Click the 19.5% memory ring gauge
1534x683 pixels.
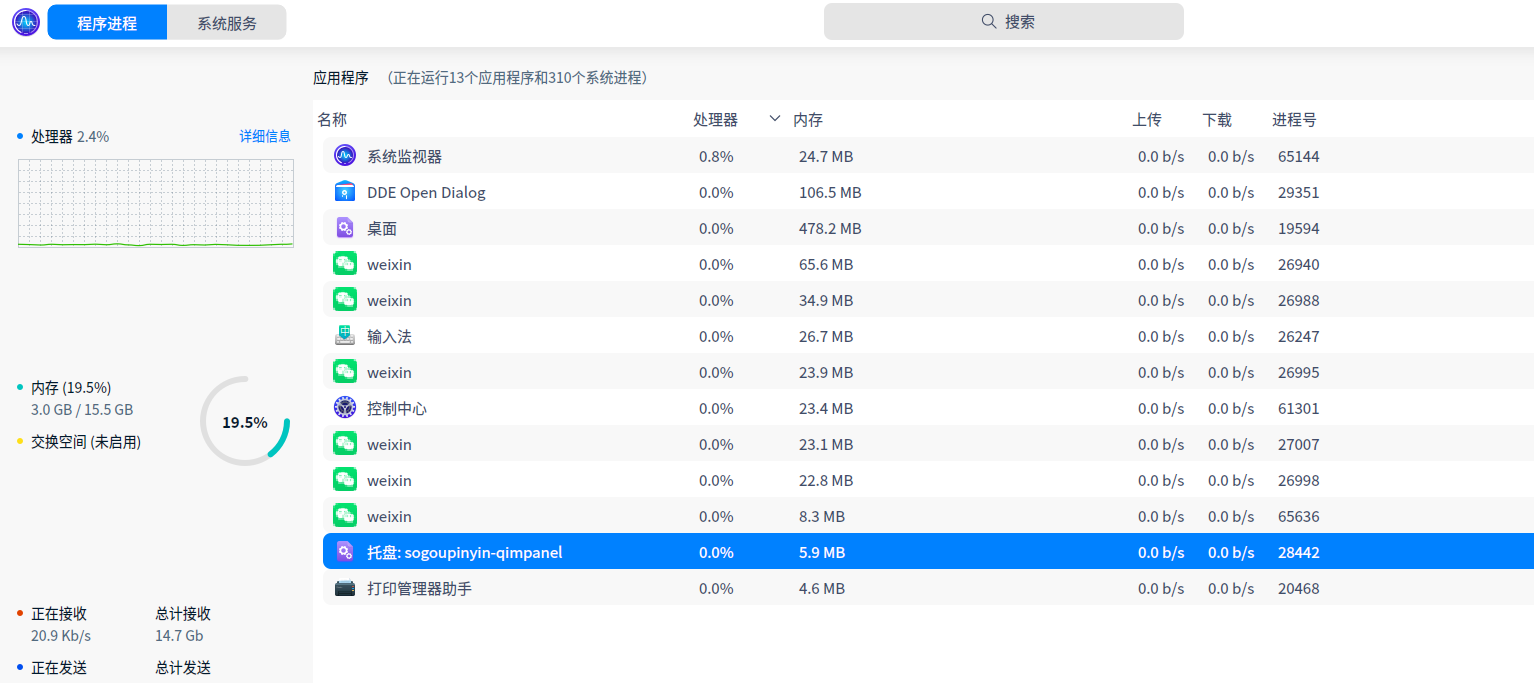(245, 421)
